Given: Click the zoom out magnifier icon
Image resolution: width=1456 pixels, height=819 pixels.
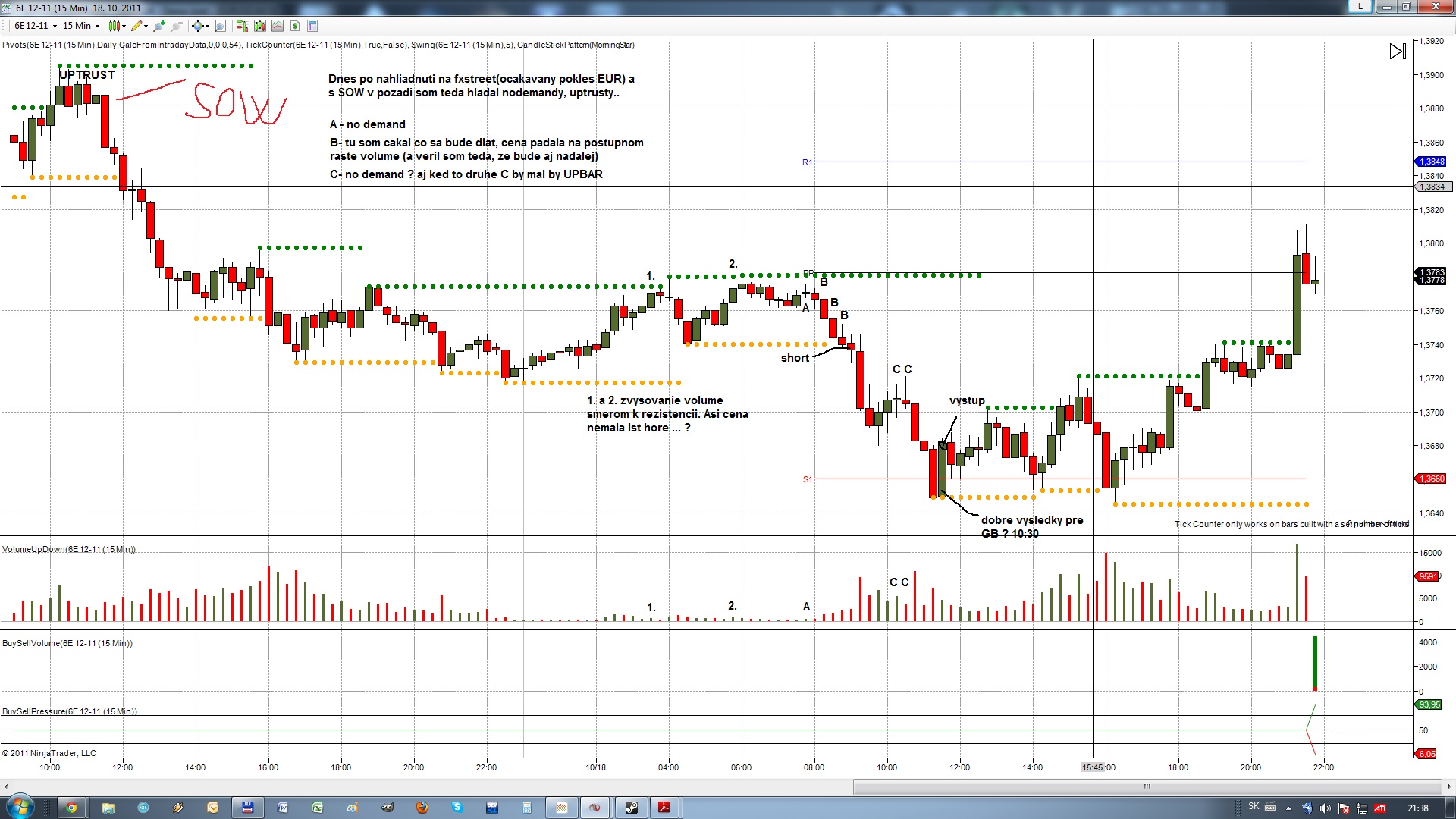Looking at the screenshot, I should (x=177, y=26).
